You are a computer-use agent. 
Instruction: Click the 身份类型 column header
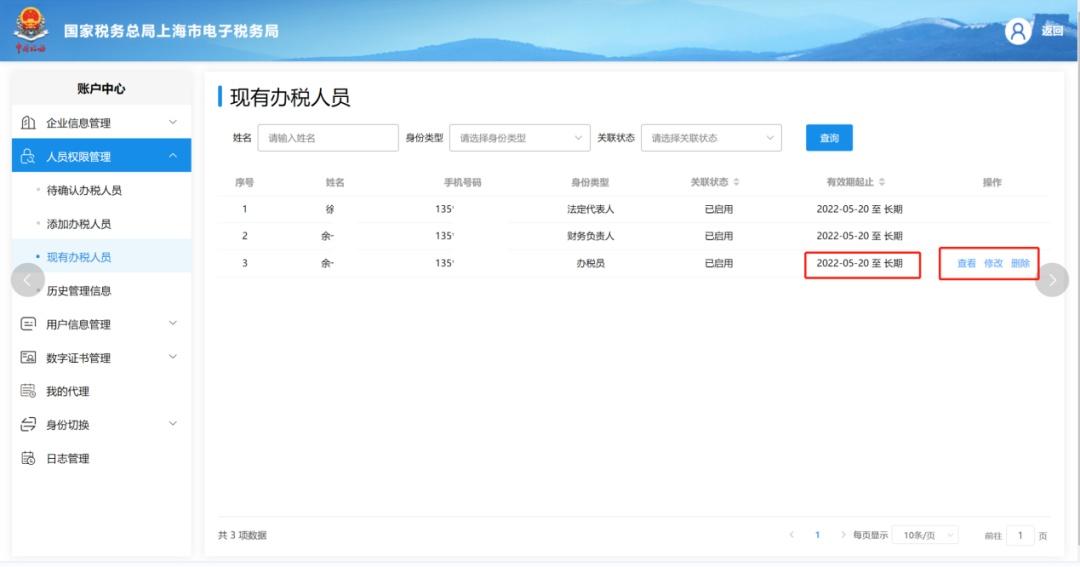pyautogui.click(x=590, y=183)
